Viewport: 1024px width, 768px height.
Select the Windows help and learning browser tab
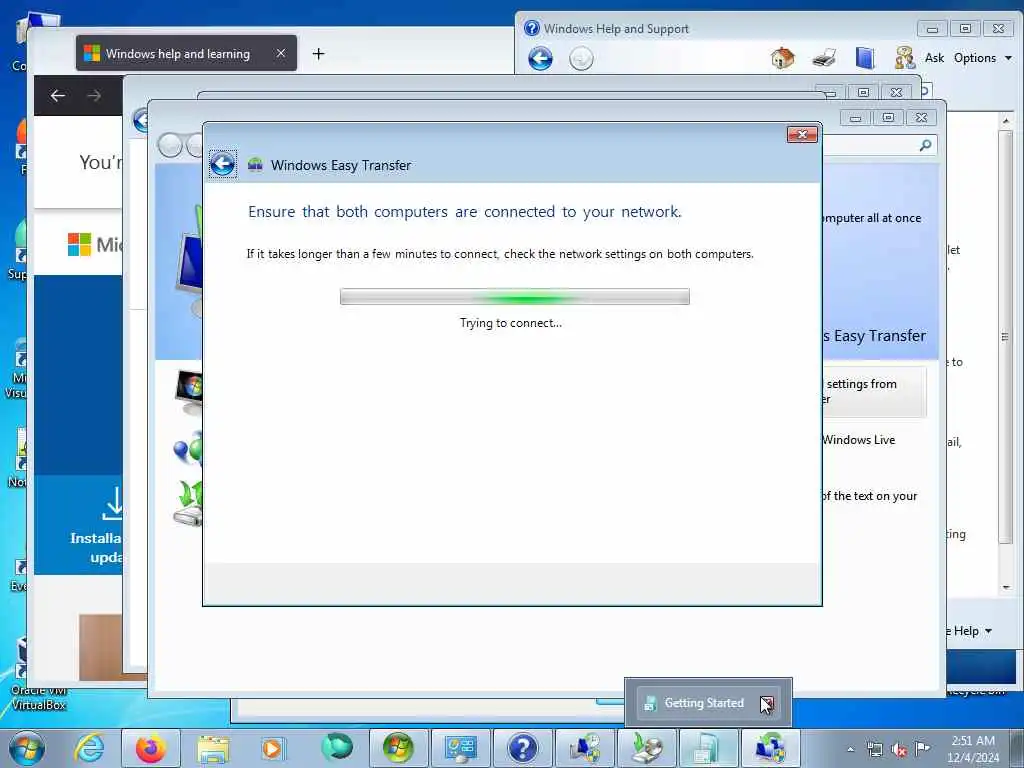pyautogui.click(x=186, y=54)
